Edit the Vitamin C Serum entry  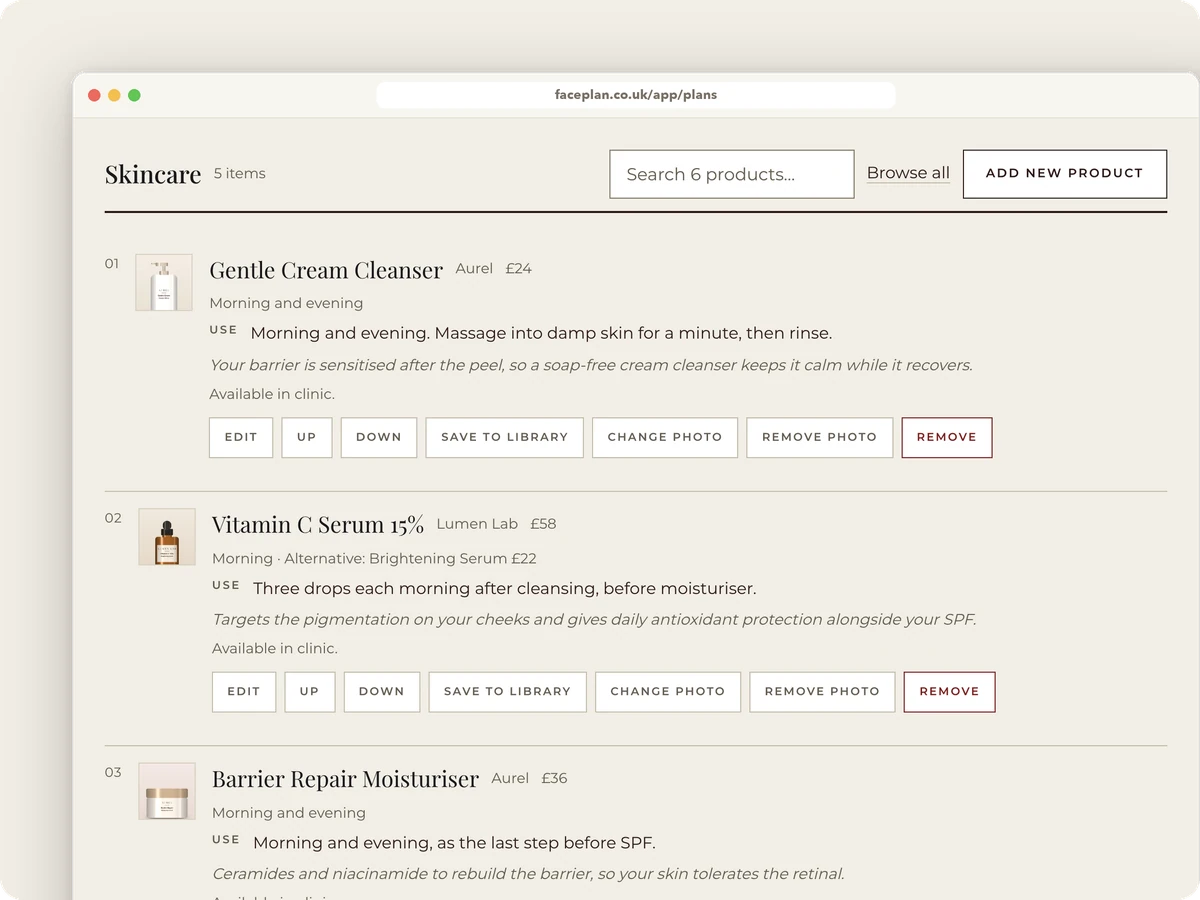(x=244, y=692)
